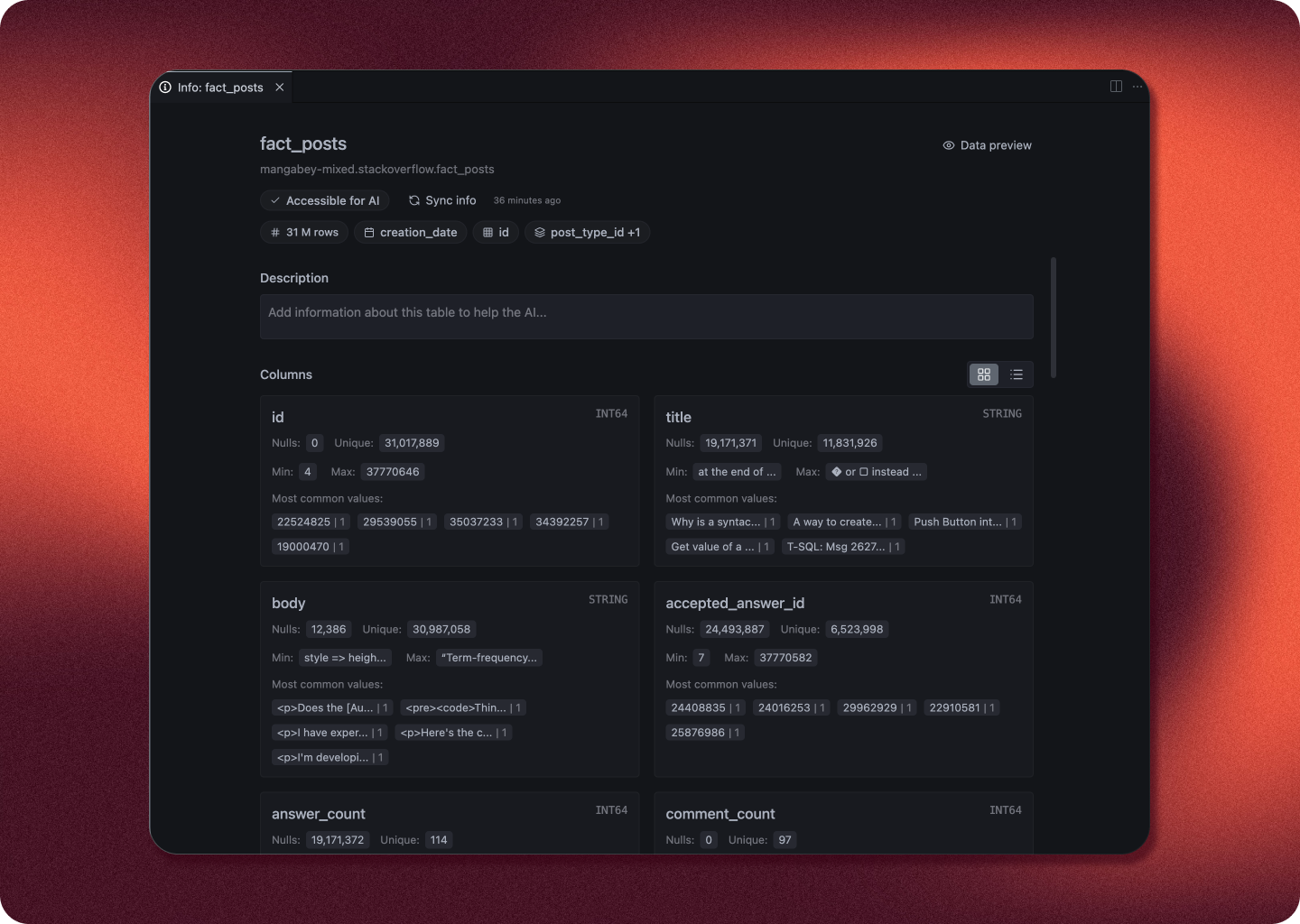Click the 36 minutes ago sync time

coord(527,200)
